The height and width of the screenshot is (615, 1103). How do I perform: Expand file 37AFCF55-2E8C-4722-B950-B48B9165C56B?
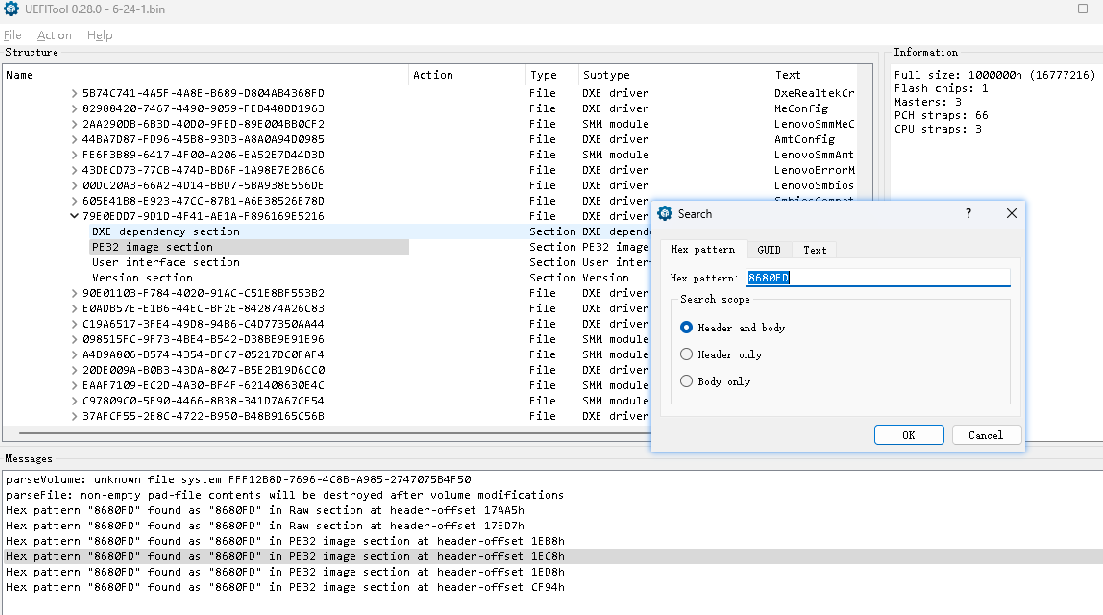pos(75,416)
